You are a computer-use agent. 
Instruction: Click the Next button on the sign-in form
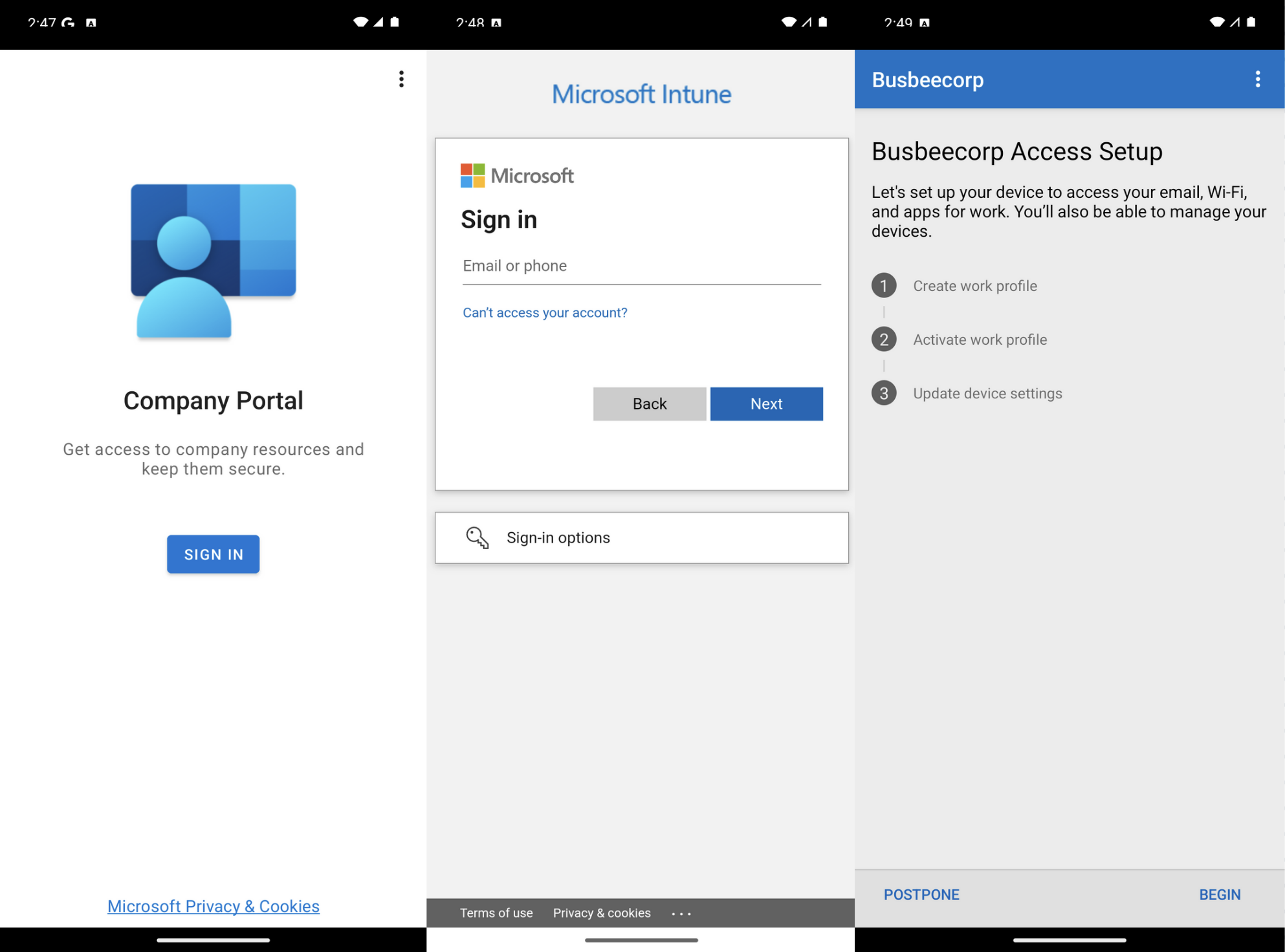pyautogui.click(x=766, y=404)
